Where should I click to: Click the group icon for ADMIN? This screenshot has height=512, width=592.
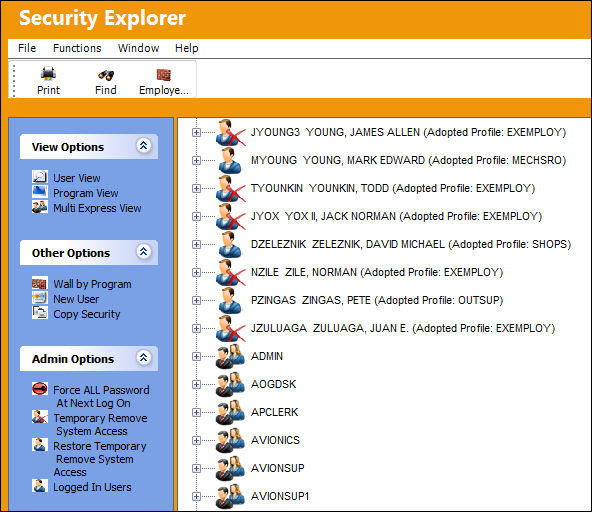pyautogui.click(x=230, y=356)
